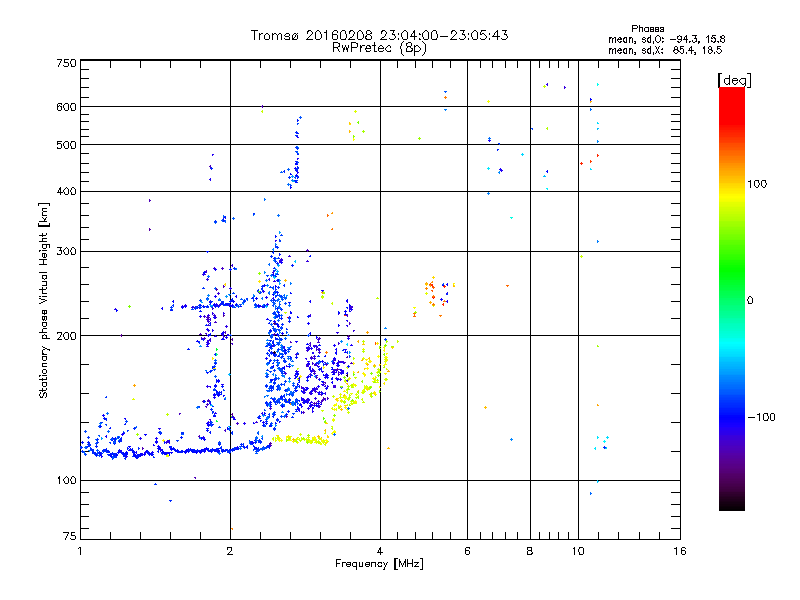Click the x-axis tick label "4"
This screenshot has width=800, height=600.
tap(380, 551)
